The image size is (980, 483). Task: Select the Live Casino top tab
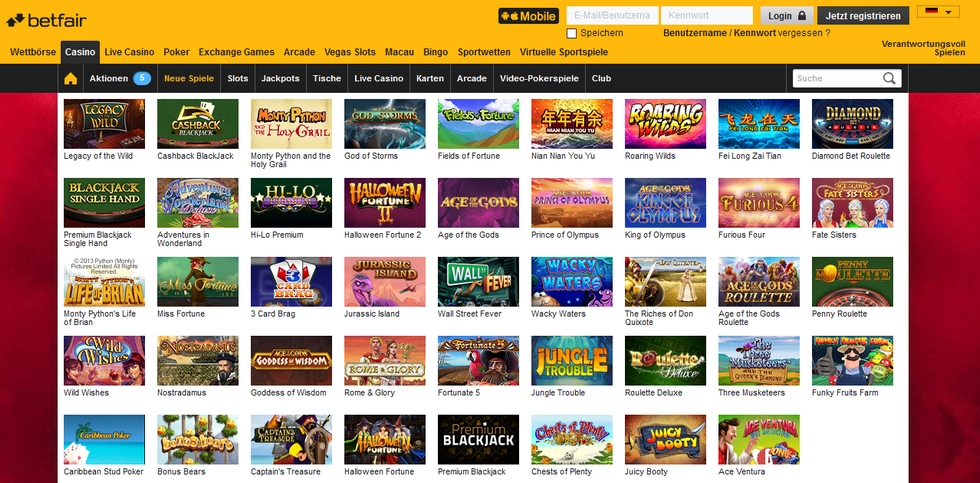129,52
